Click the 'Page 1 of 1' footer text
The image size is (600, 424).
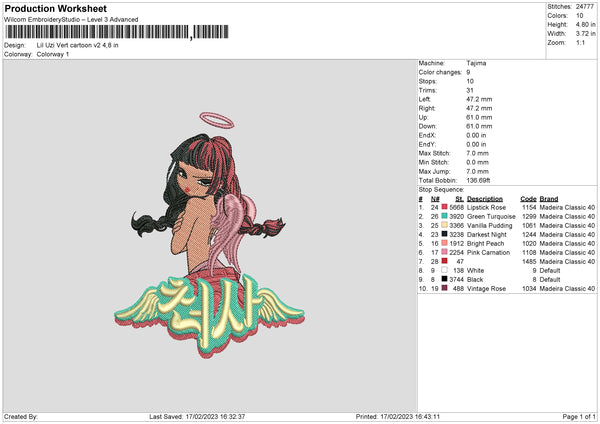tap(579, 416)
